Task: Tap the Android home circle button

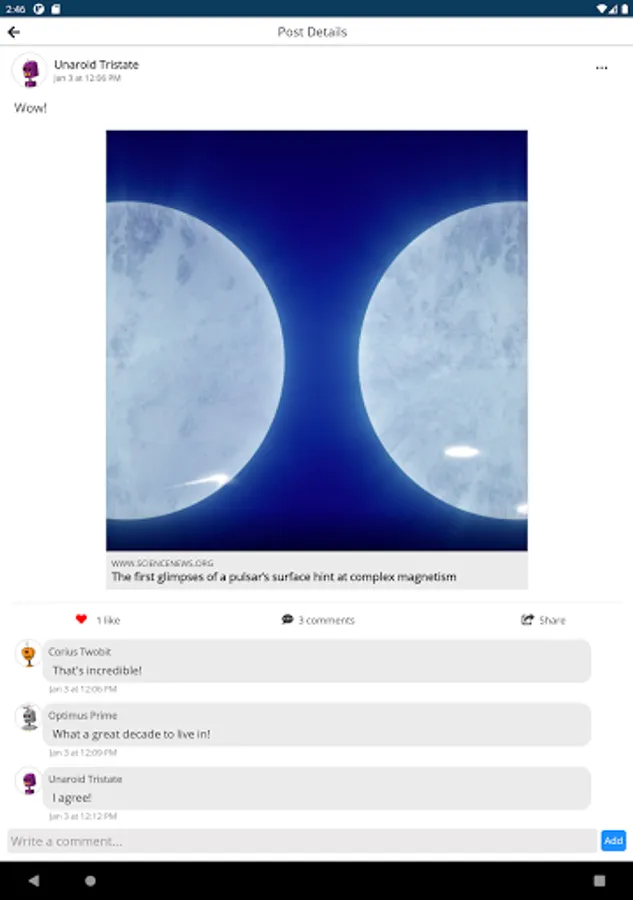Action: tap(90, 880)
